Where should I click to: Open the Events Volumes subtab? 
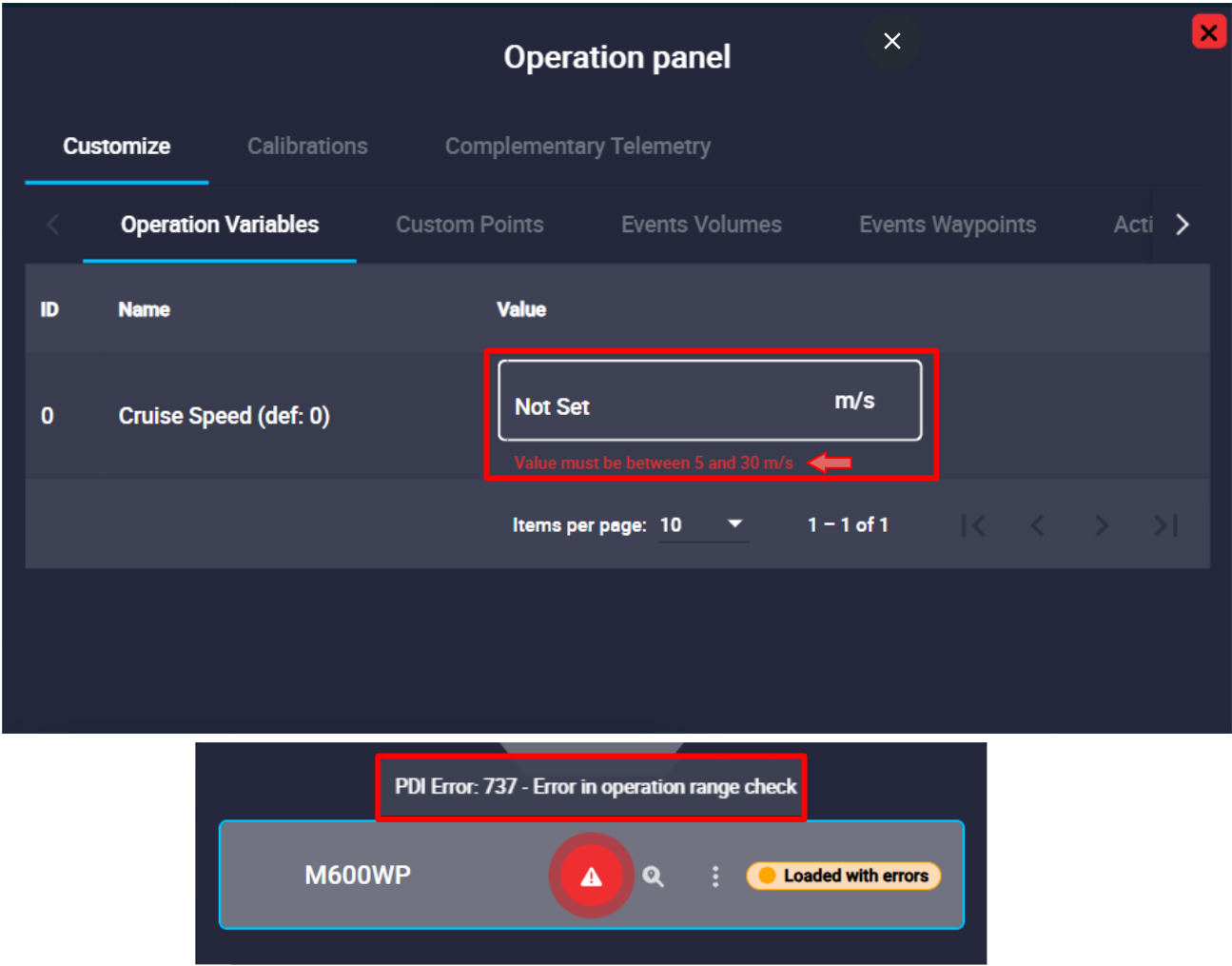point(701,225)
